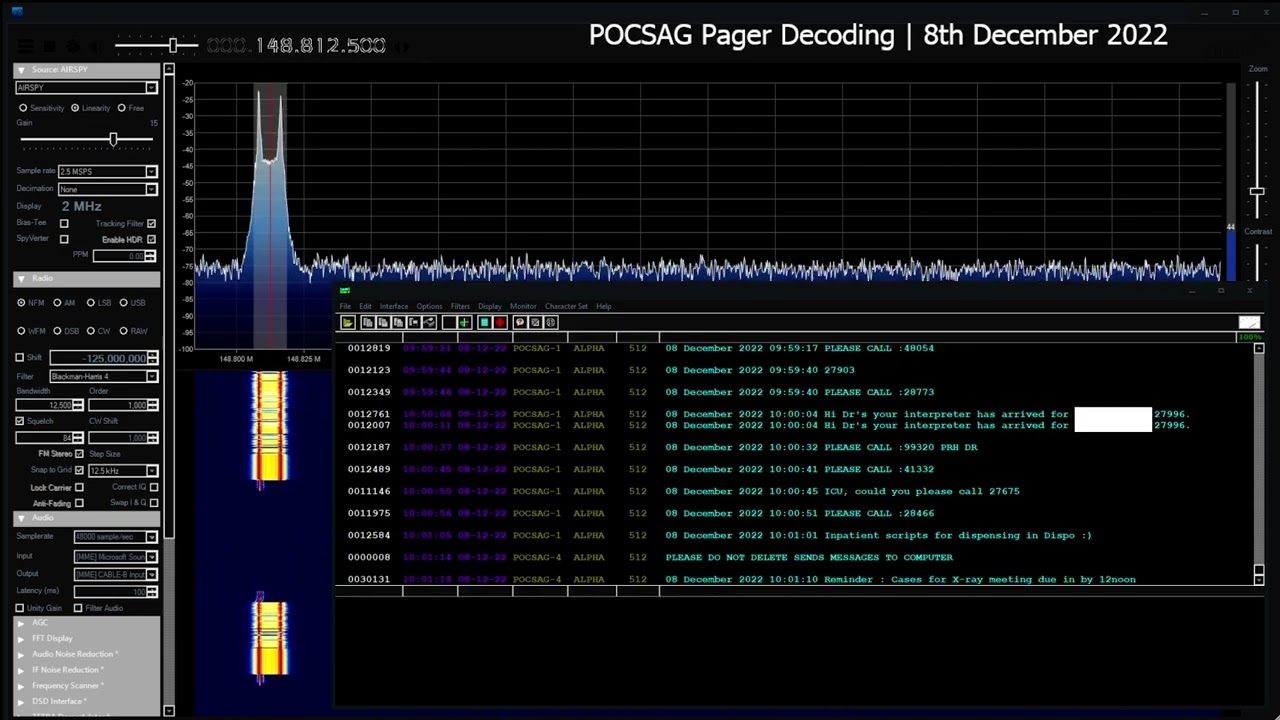Open the SDR# hamburger menu icon
The width and height of the screenshot is (1280, 720).
point(26,46)
